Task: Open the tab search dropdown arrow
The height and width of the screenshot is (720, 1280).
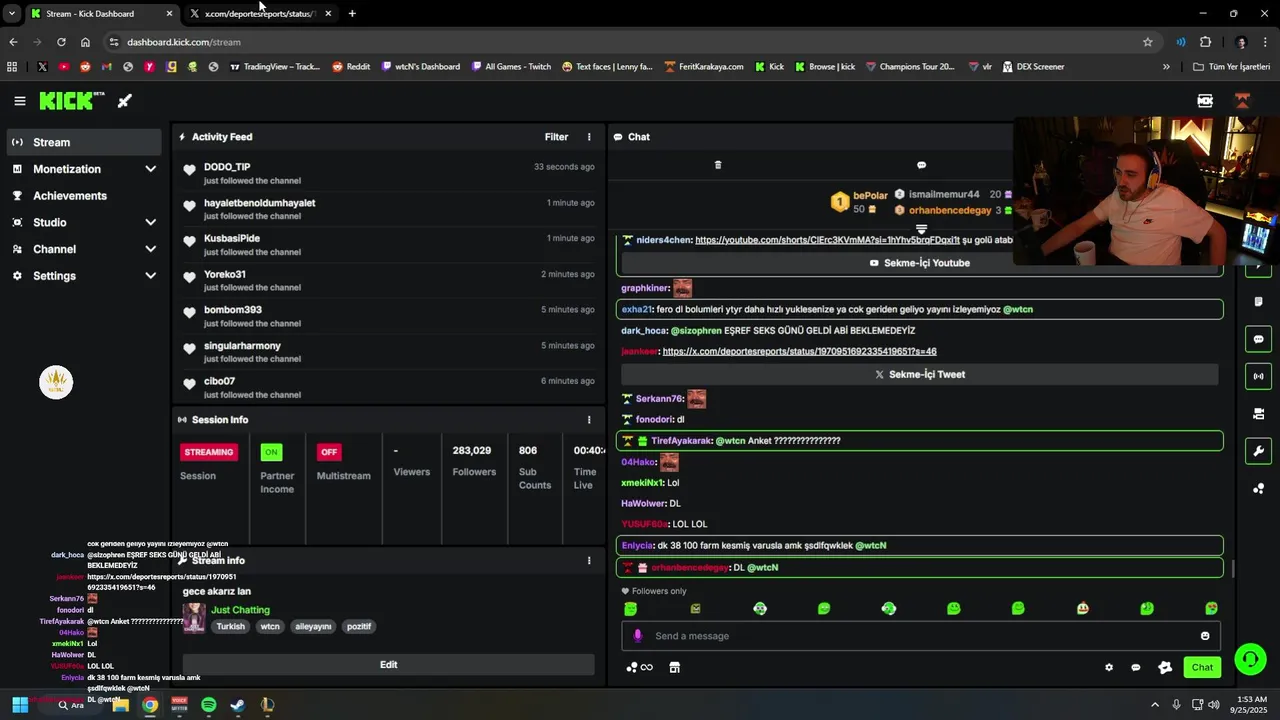Action: 11,14
